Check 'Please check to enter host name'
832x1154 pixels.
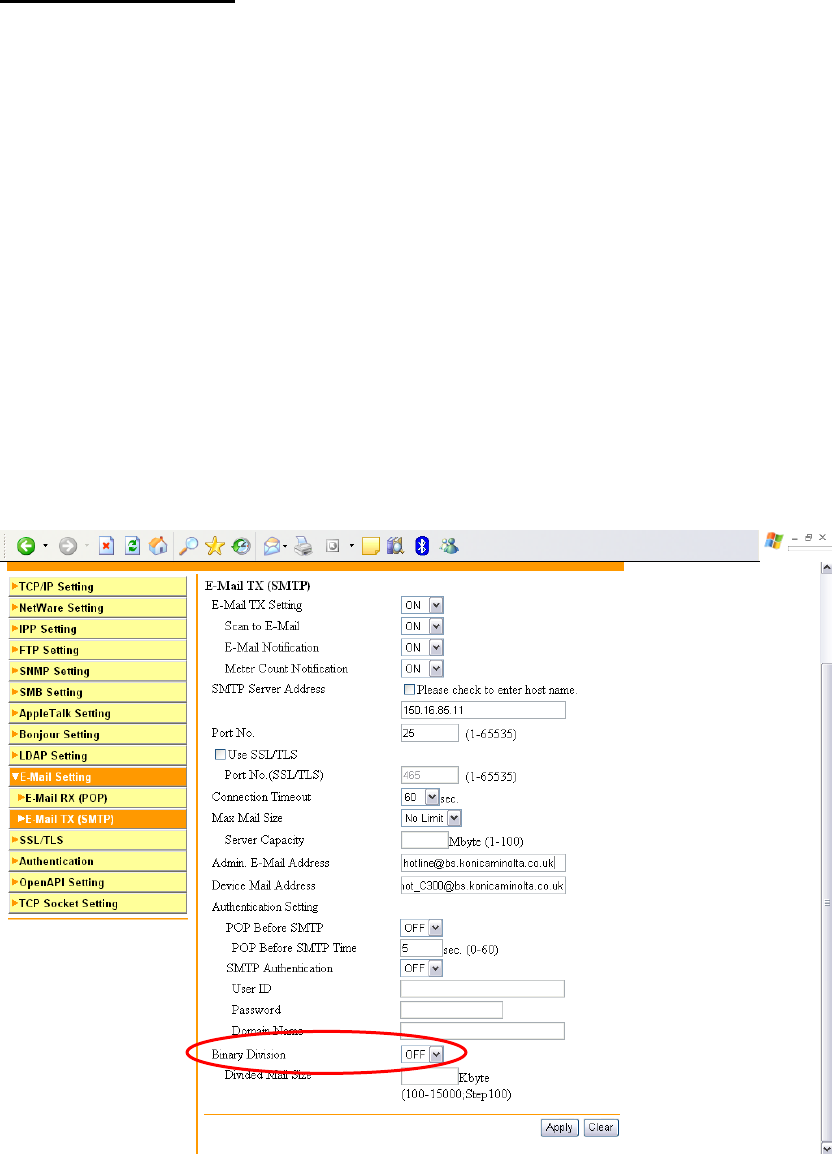409,690
